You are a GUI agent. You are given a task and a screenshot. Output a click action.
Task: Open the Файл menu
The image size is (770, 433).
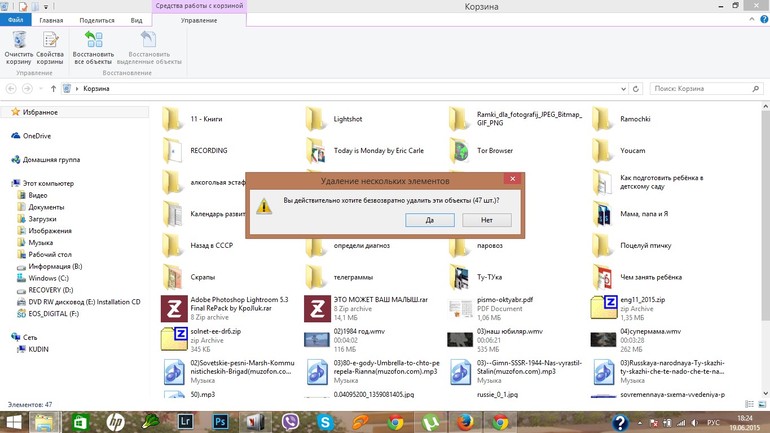(x=15, y=20)
